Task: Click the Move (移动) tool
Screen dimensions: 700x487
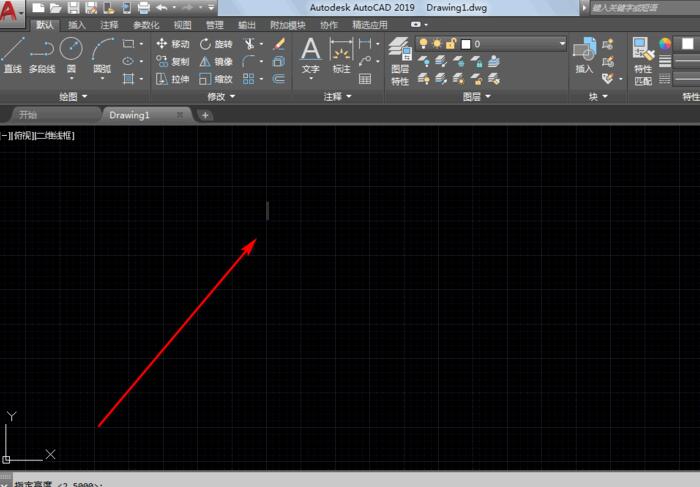Action: click(x=173, y=43)
